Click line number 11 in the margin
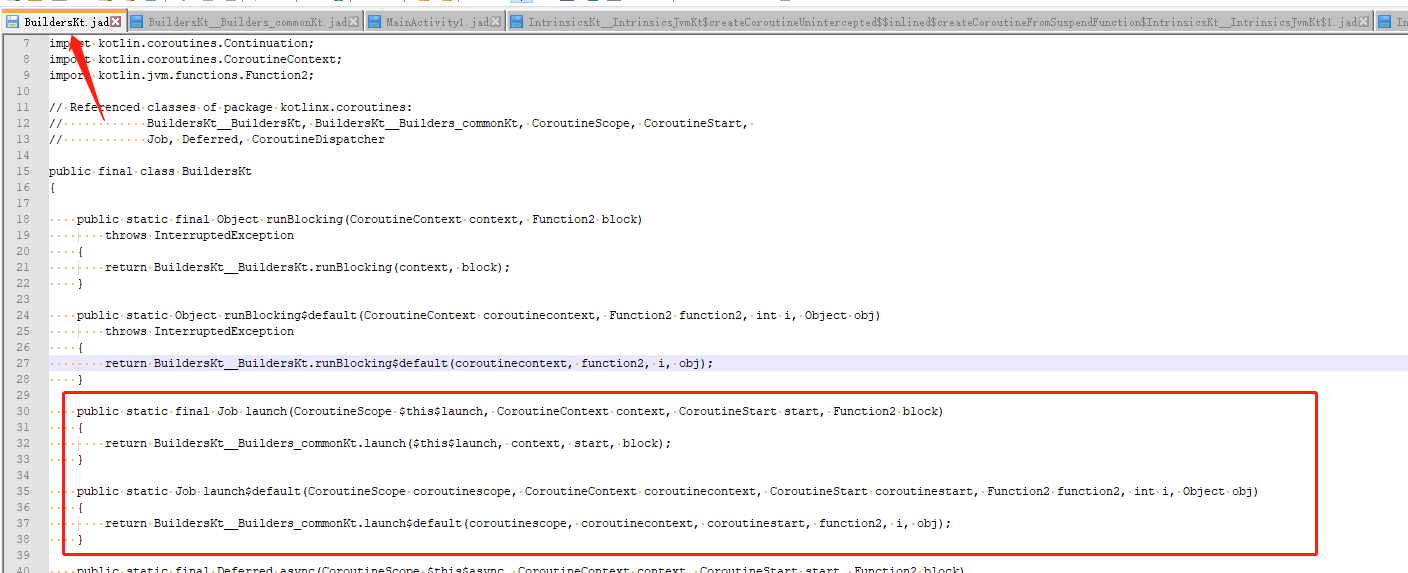The image size is (1408, 573). pyautogui.click(x=23, y=107)
